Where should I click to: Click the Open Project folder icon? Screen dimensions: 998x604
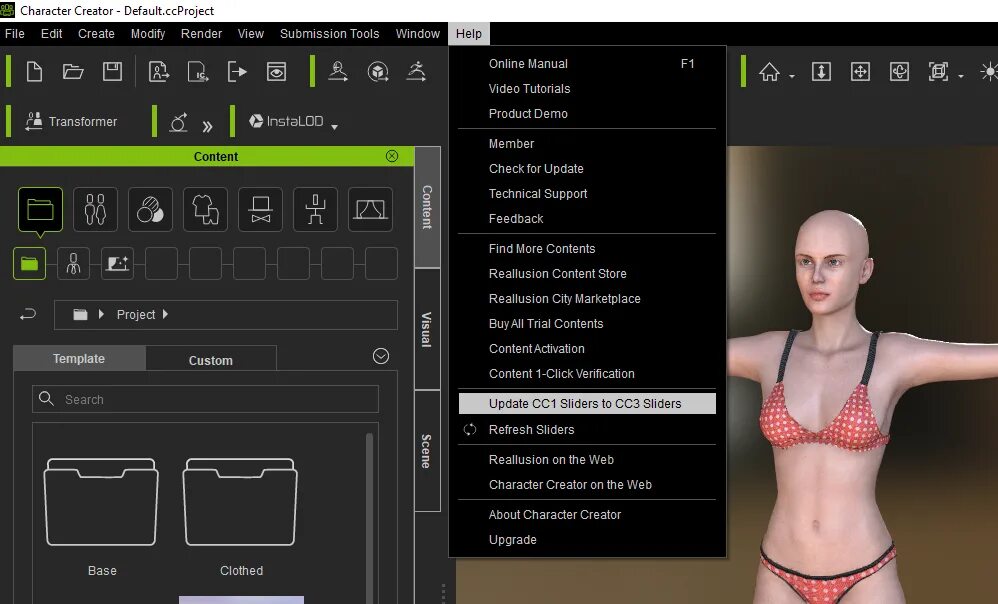[73, 71]
